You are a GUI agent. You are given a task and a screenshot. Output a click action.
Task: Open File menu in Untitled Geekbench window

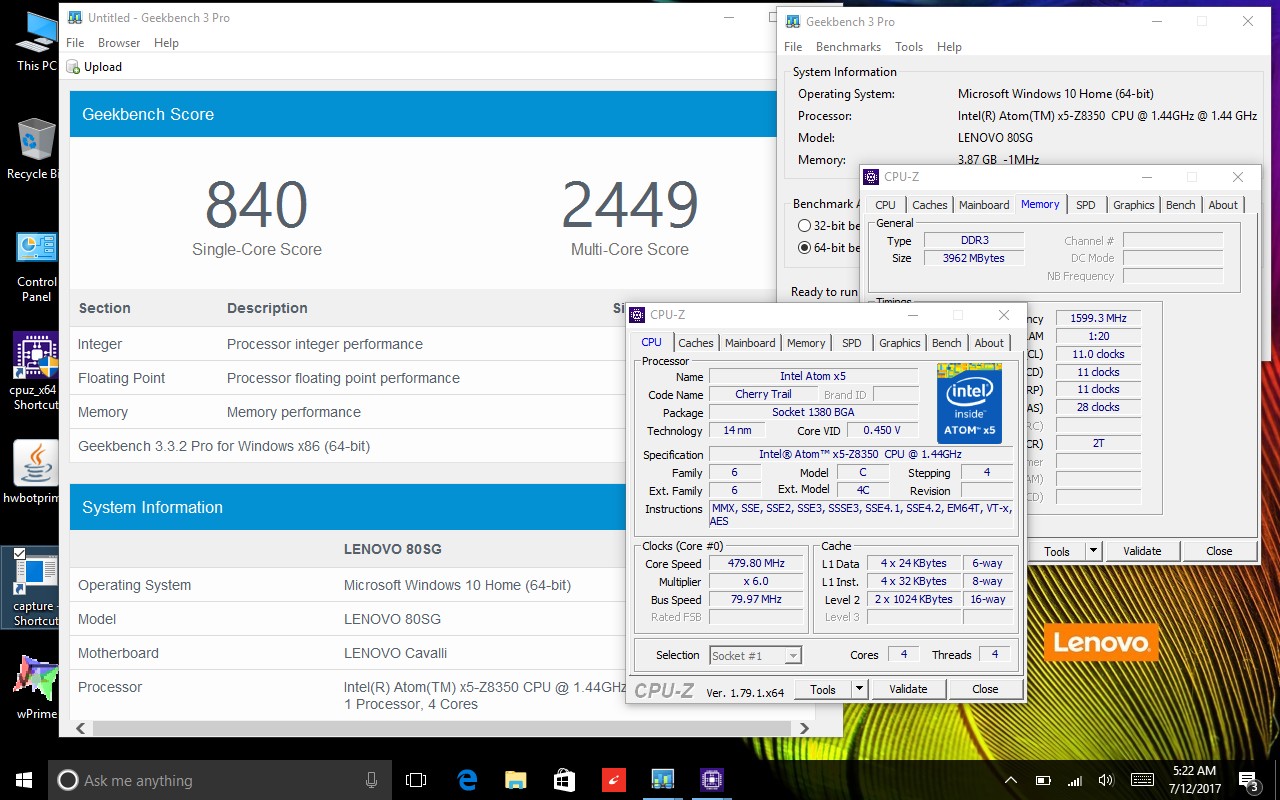click(x=75, y=43)
